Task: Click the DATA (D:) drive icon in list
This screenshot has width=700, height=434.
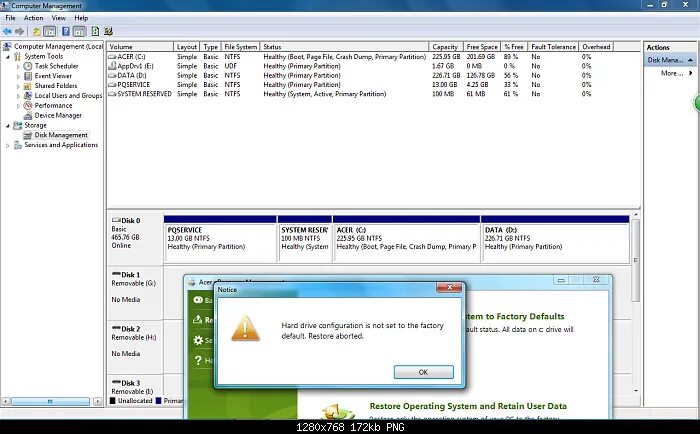Action: pos(112,75)
